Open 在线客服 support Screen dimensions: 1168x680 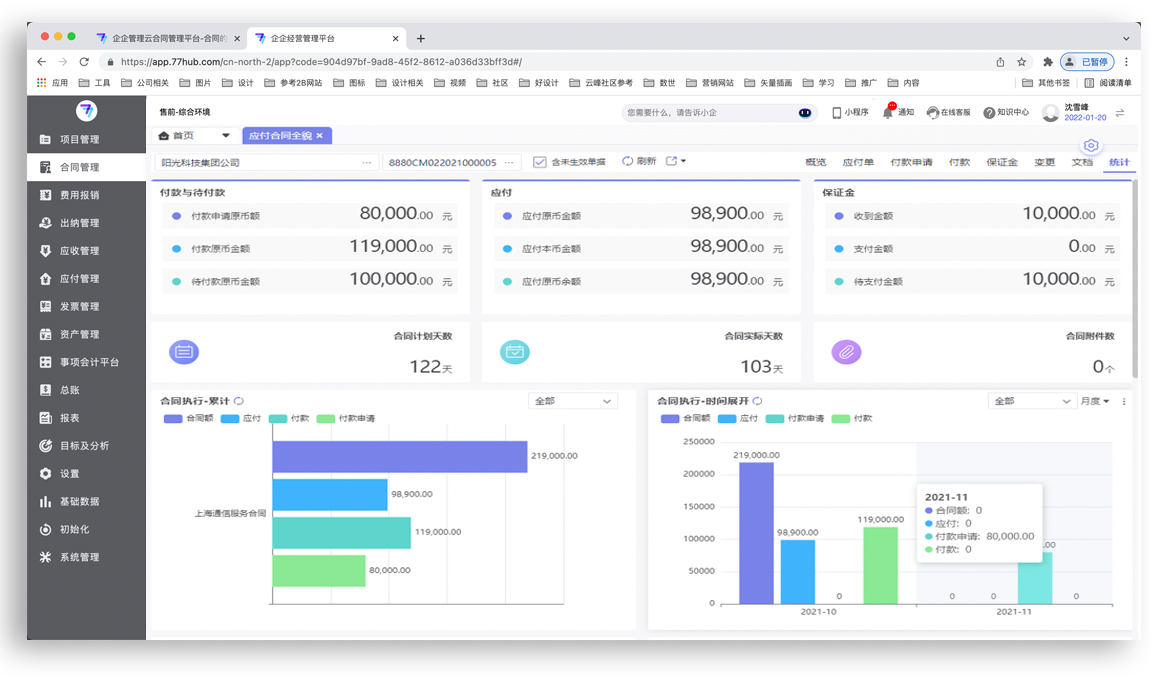pyautogui.click(x=948, y=112)
